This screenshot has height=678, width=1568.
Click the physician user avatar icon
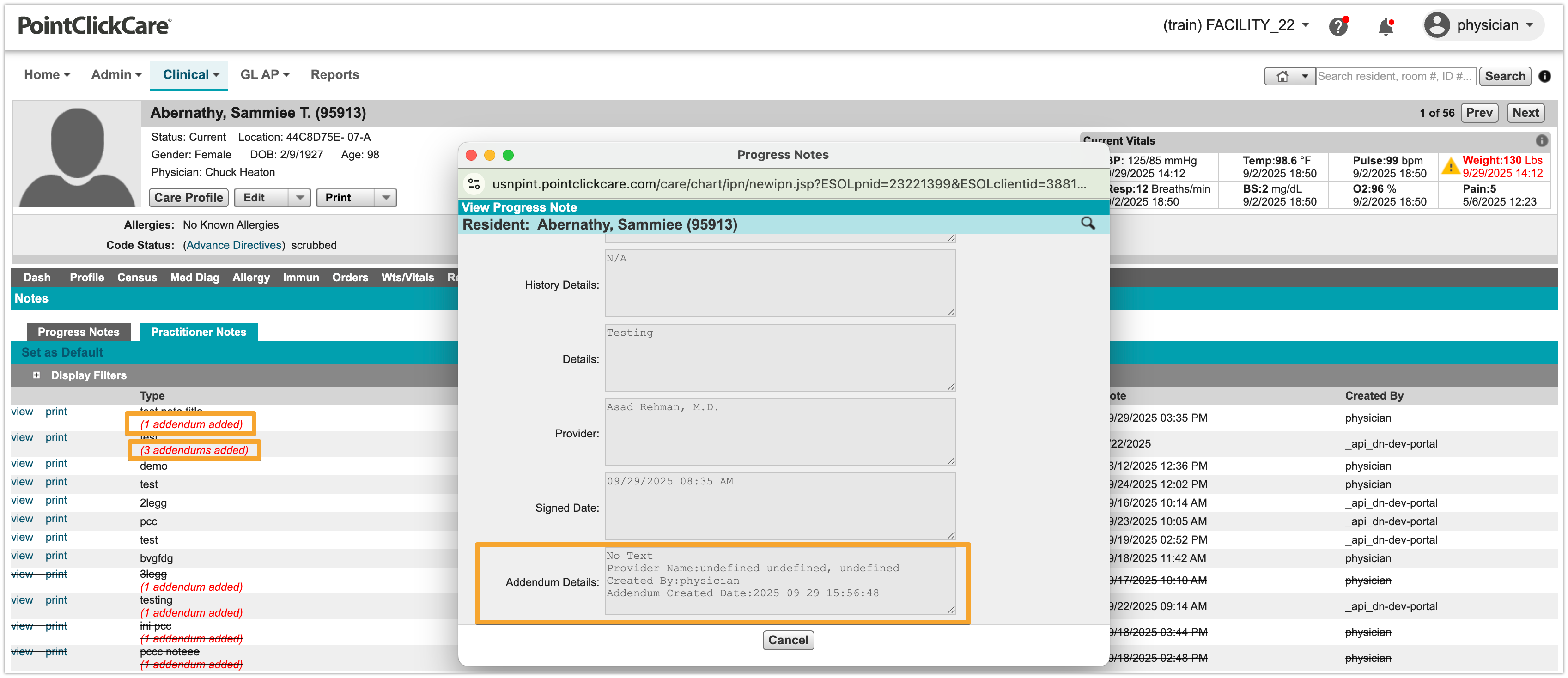(x=1436, y=25)
